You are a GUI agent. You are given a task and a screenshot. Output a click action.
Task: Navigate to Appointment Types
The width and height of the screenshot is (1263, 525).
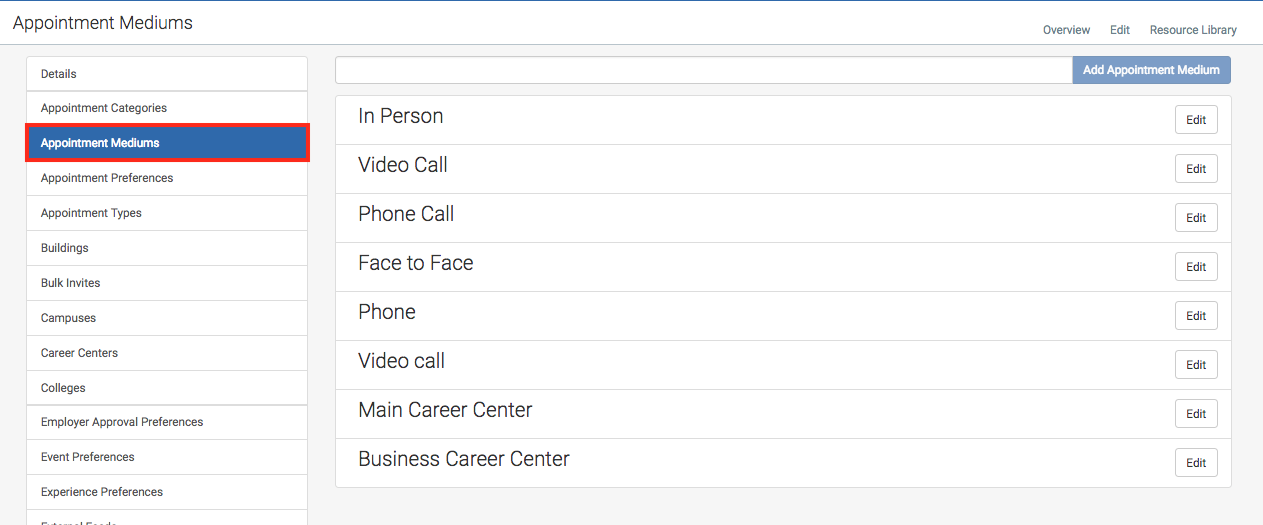click(167, 213)
